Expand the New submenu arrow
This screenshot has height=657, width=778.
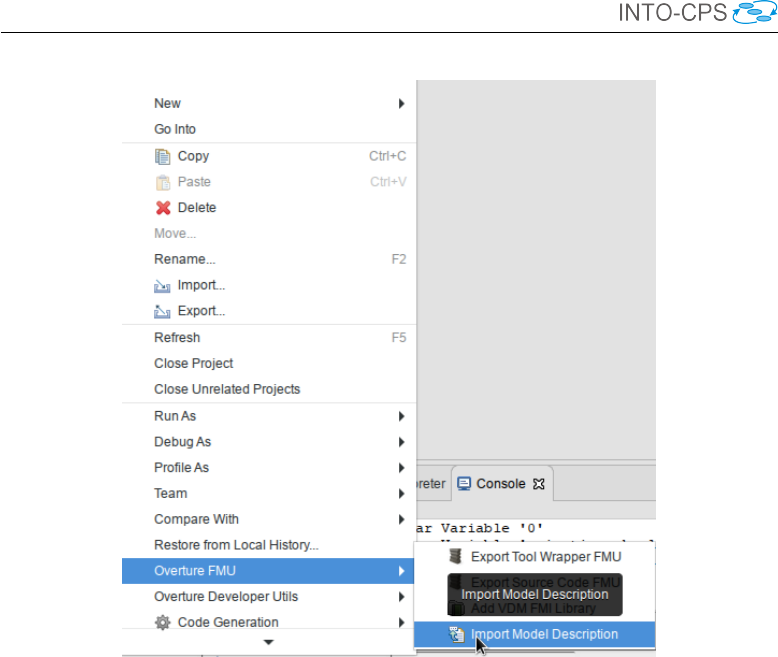(401, 103)
